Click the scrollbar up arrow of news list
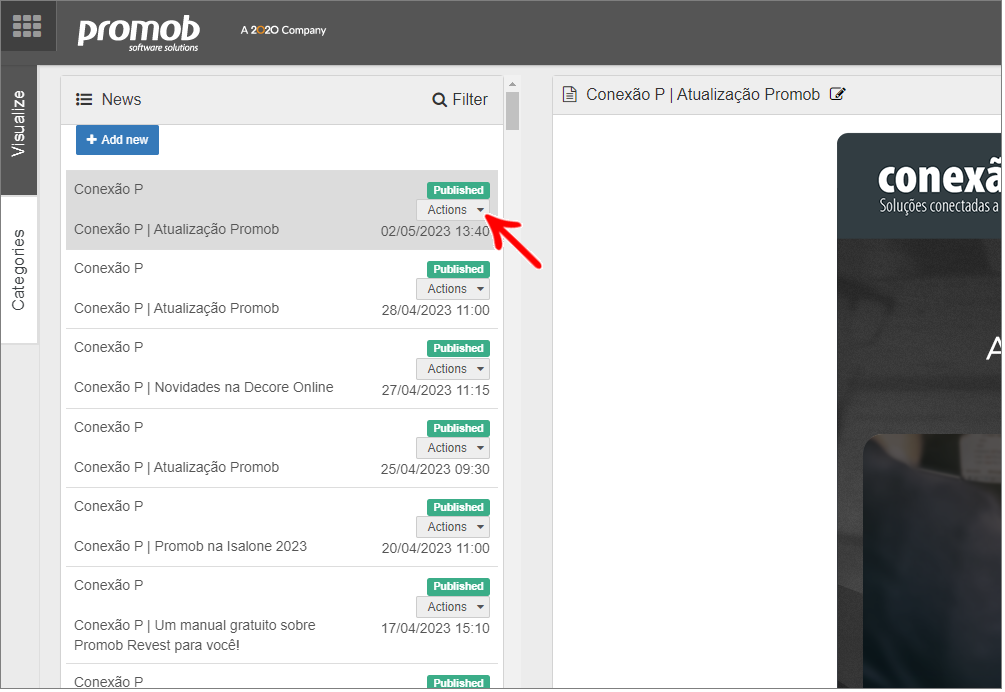Viewport: 1005px width, 692px height. point(512,84)
